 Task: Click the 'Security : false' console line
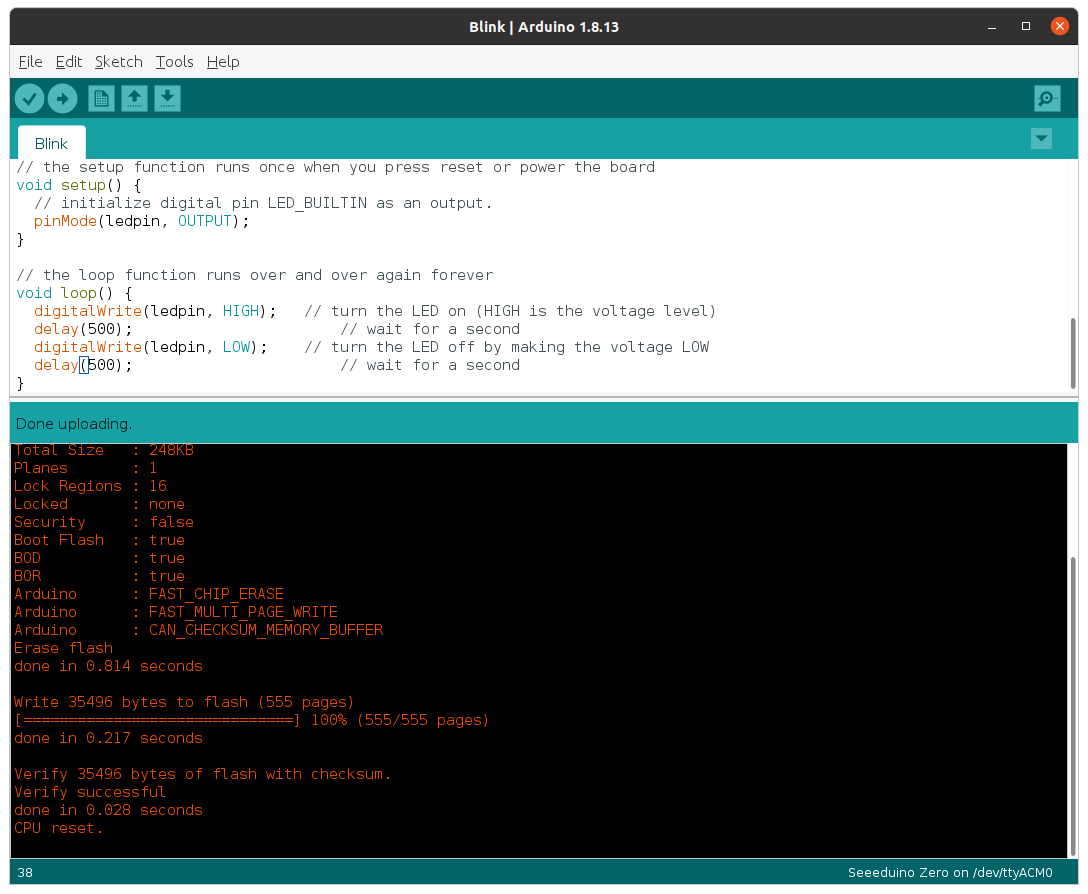click(x=103, y=522)
